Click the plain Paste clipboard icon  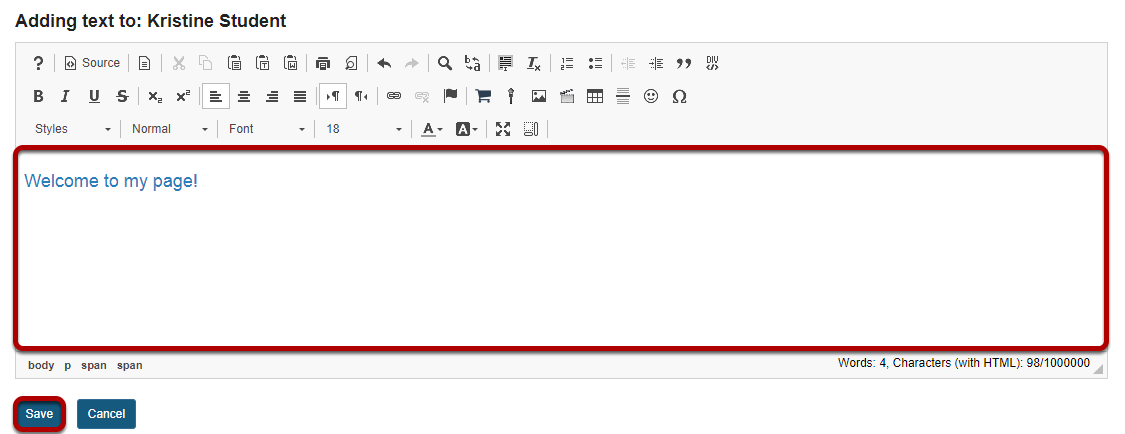235,63
